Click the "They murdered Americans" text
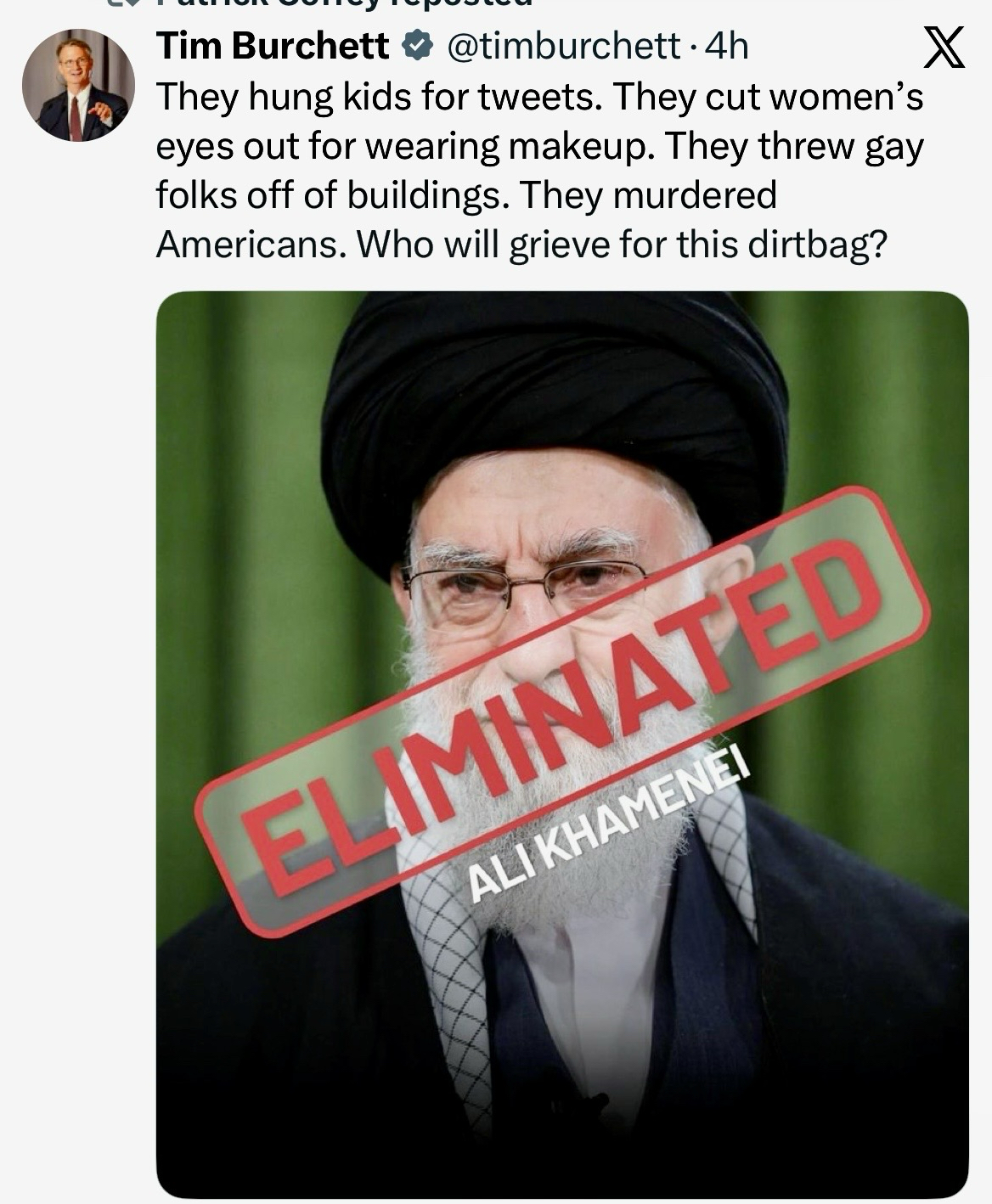Image resolution: width=992 pixels, height=1204 pixels. 465,220
